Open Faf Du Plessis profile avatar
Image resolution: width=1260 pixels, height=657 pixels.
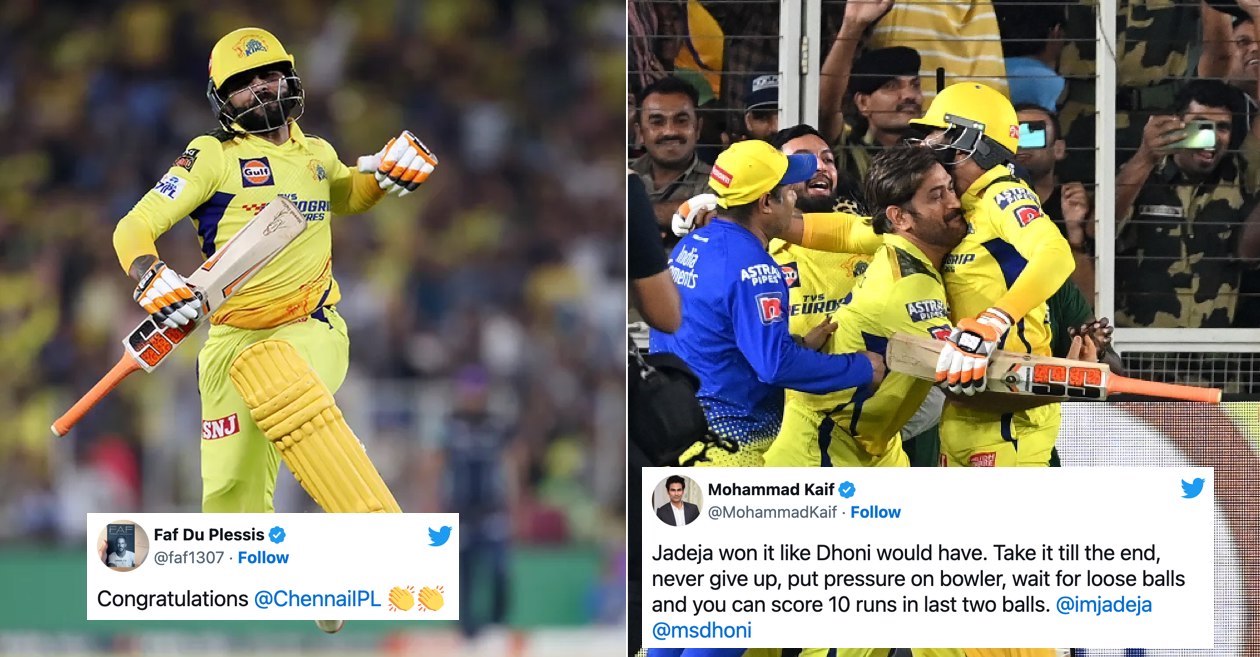[123, 545]
